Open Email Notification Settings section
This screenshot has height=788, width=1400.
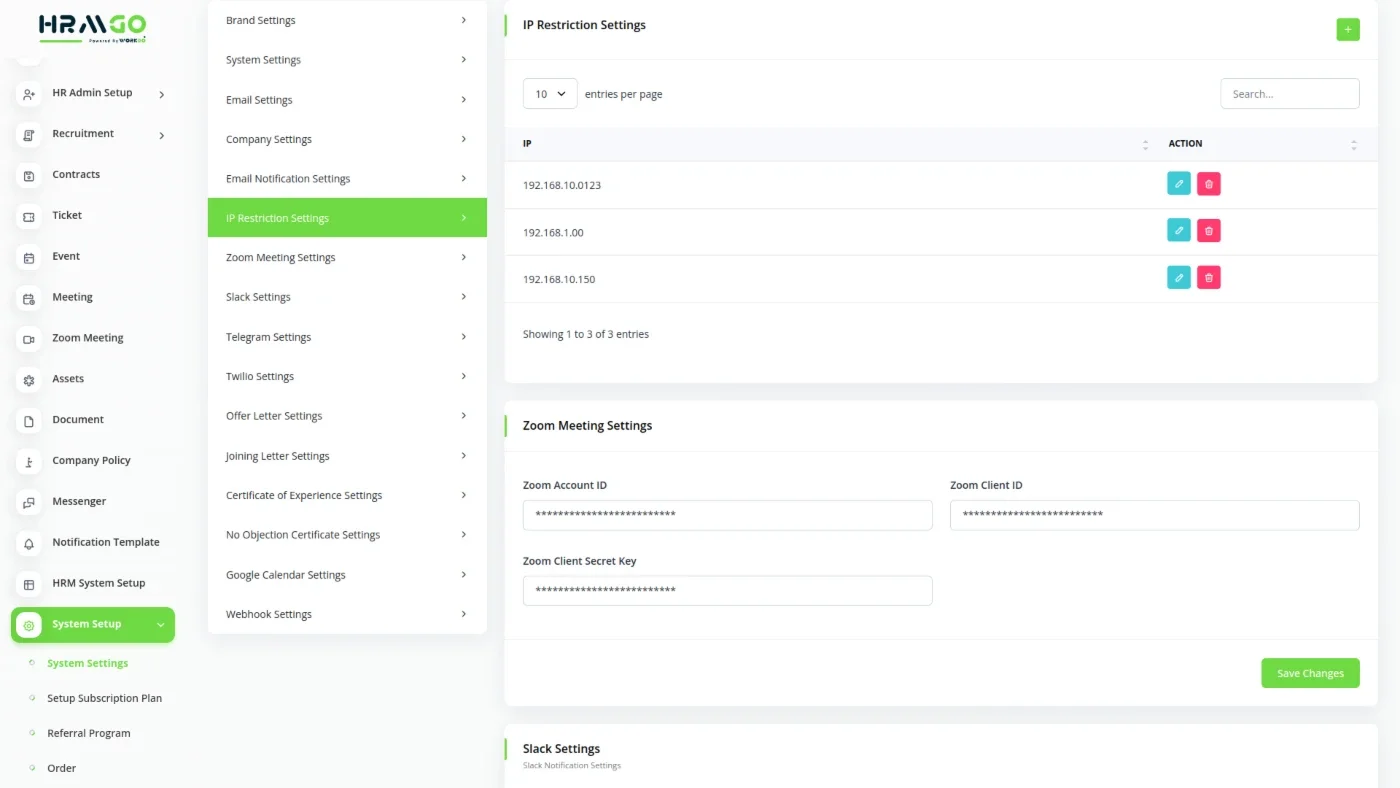pos(347,179)
